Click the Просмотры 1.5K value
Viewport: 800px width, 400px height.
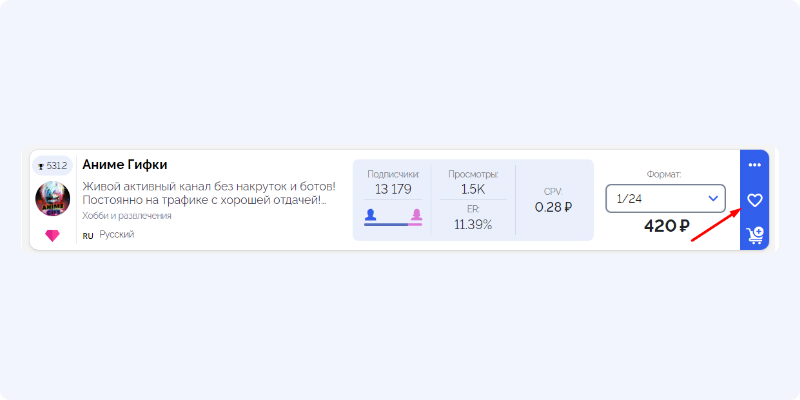click(473, 189)
